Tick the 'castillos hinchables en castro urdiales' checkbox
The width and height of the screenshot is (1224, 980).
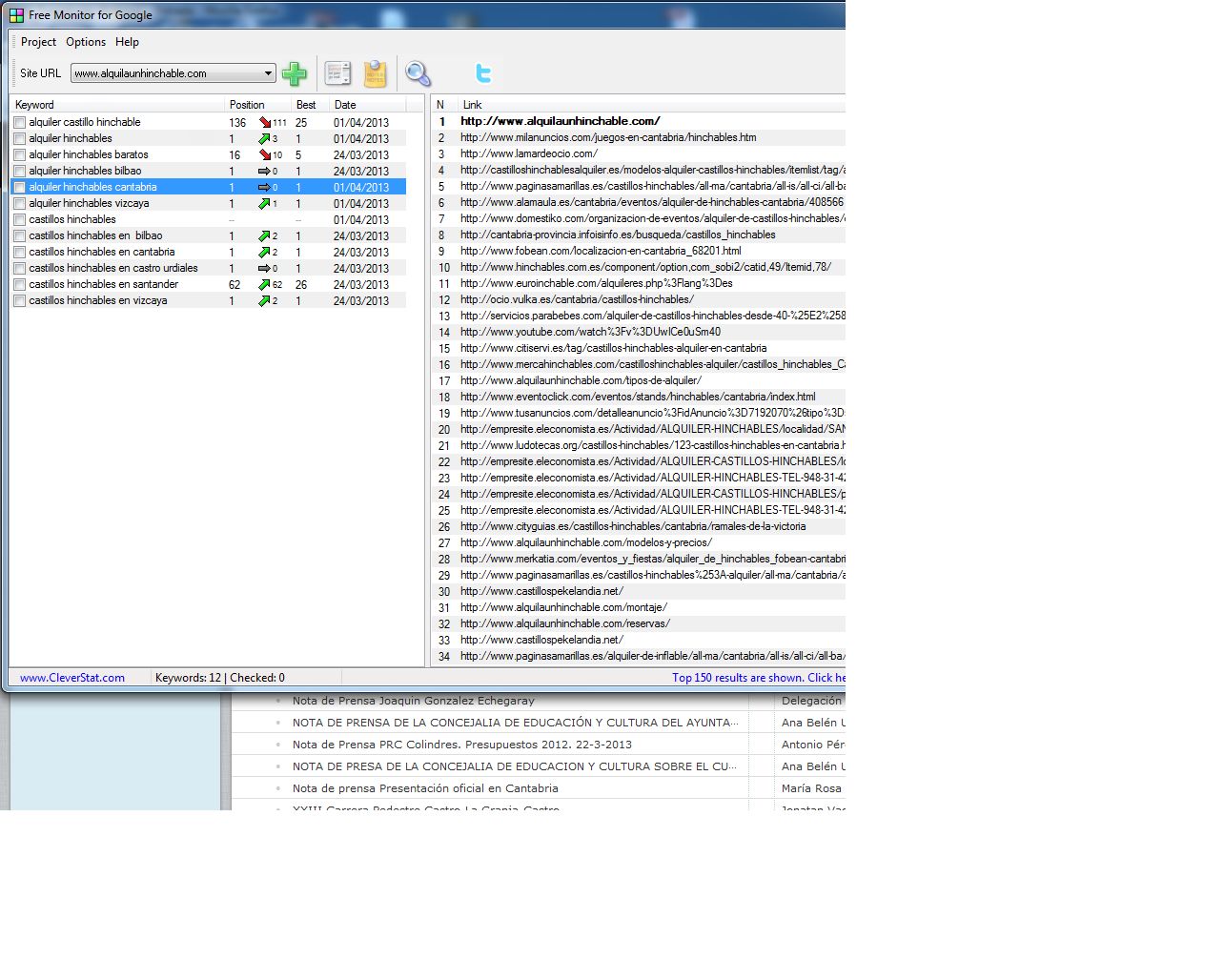[x=19, y=268]
